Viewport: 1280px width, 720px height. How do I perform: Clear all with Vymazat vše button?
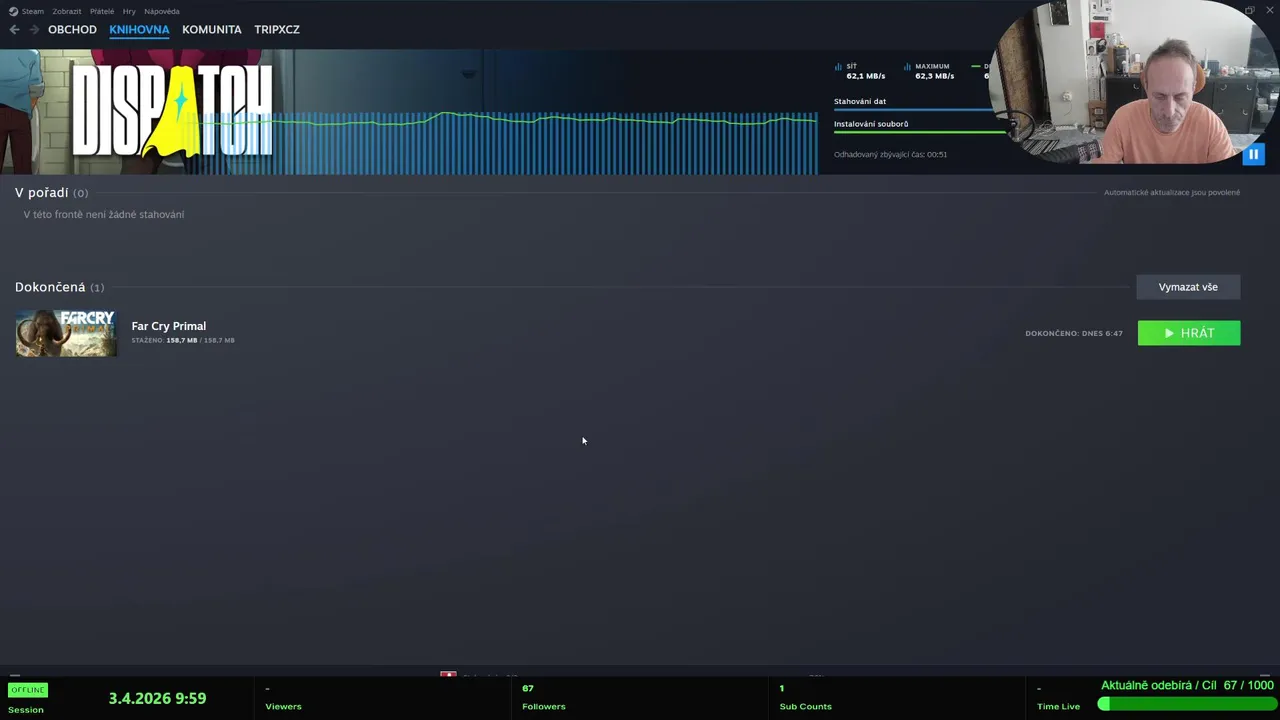coord(1188,287)
